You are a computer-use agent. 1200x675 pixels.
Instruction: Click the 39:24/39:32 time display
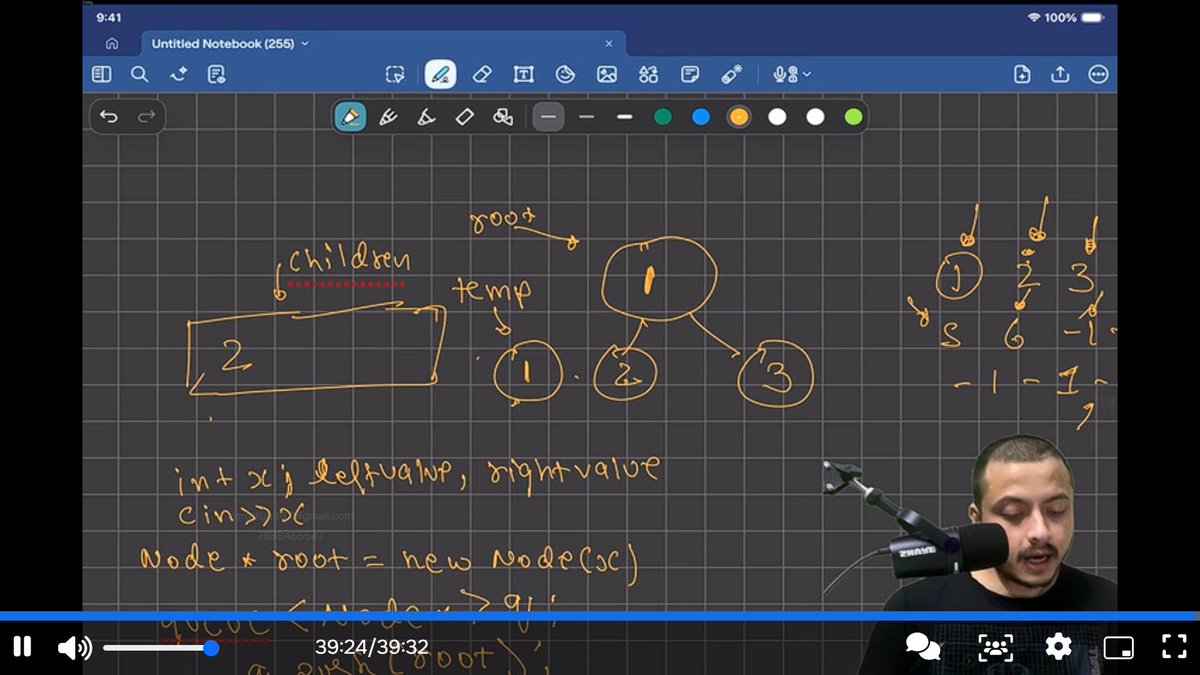371,648
